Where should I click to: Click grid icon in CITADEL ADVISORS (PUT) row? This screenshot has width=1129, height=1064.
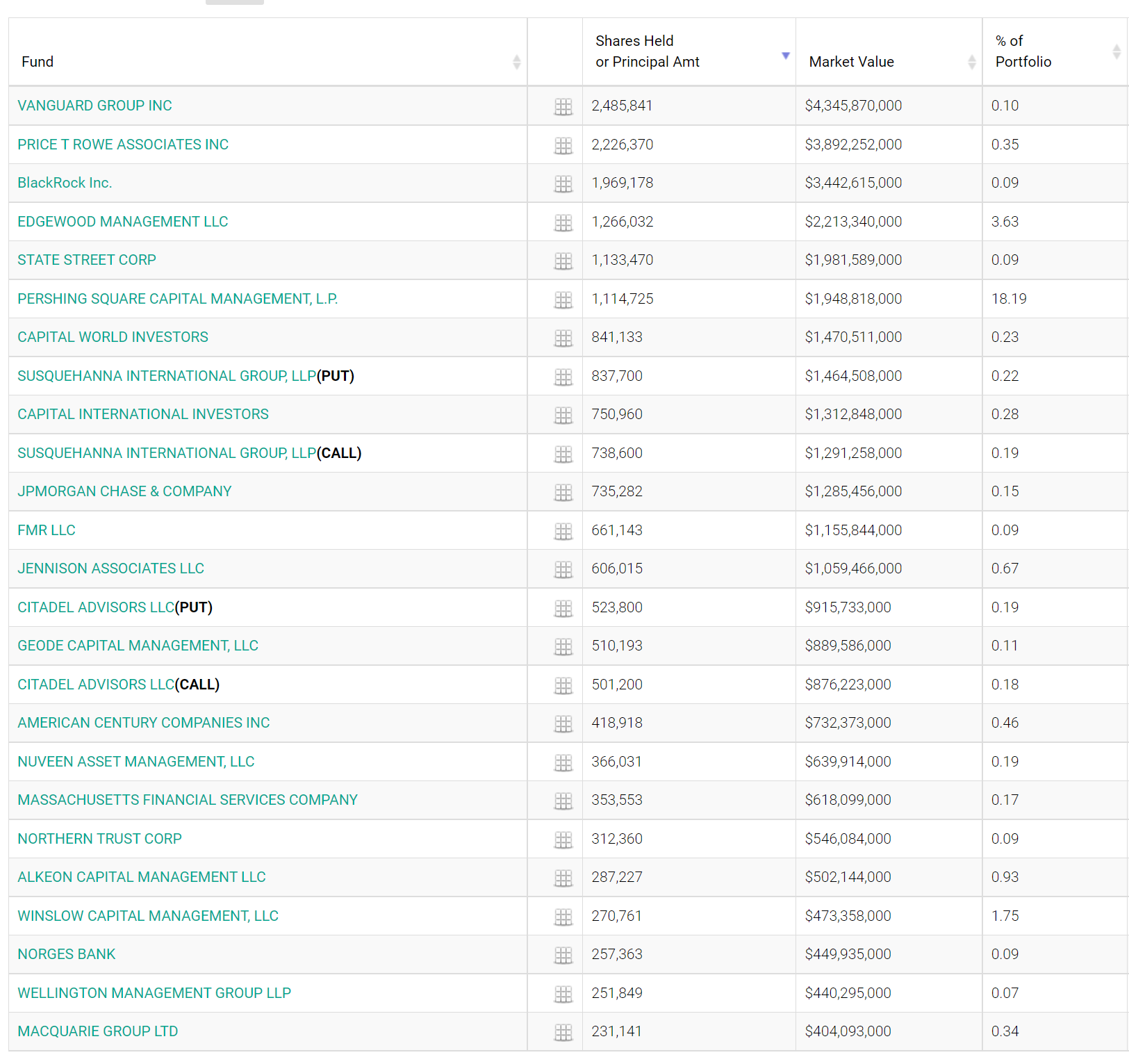pos(563,608)
